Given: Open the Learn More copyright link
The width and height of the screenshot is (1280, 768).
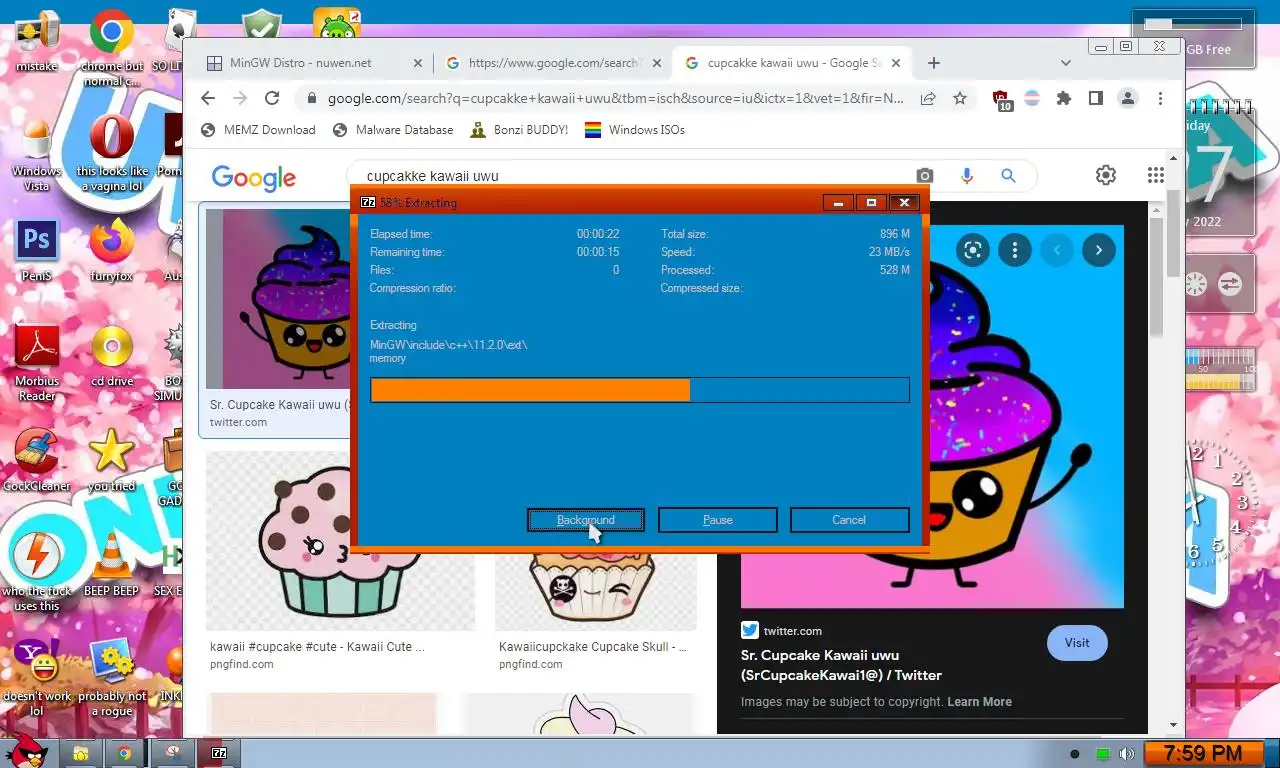Looking at the screenshot, I should [979, 702].
